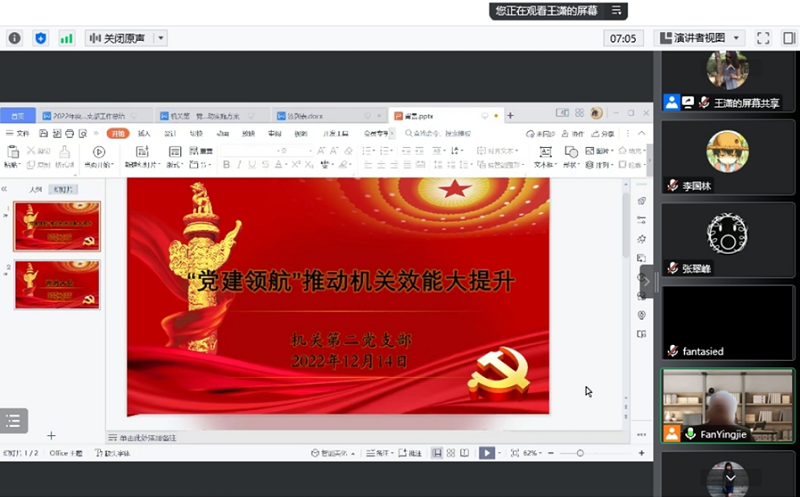This screenshot has height=497, width=800.
Task: Select slide 1 thumbnail
Action: tap(57, 226)
